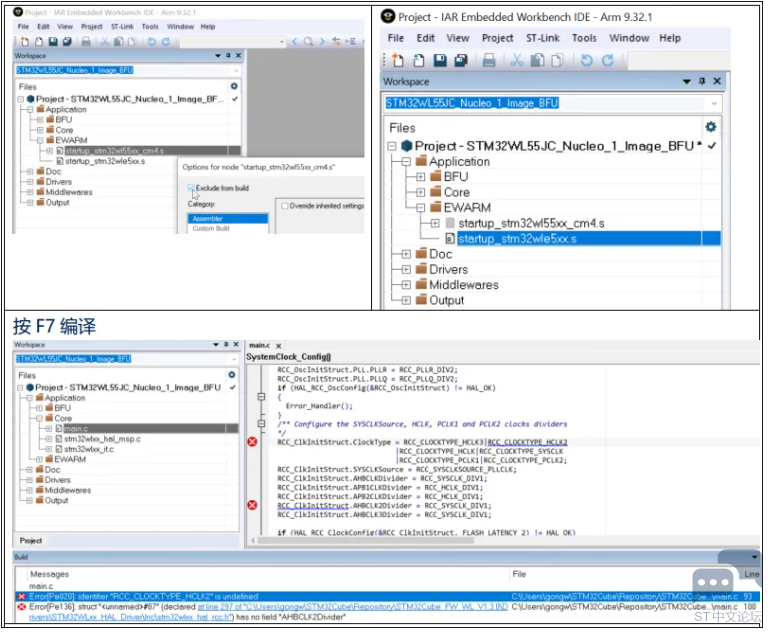Open File menu in large top-right window

click(395, 38)
